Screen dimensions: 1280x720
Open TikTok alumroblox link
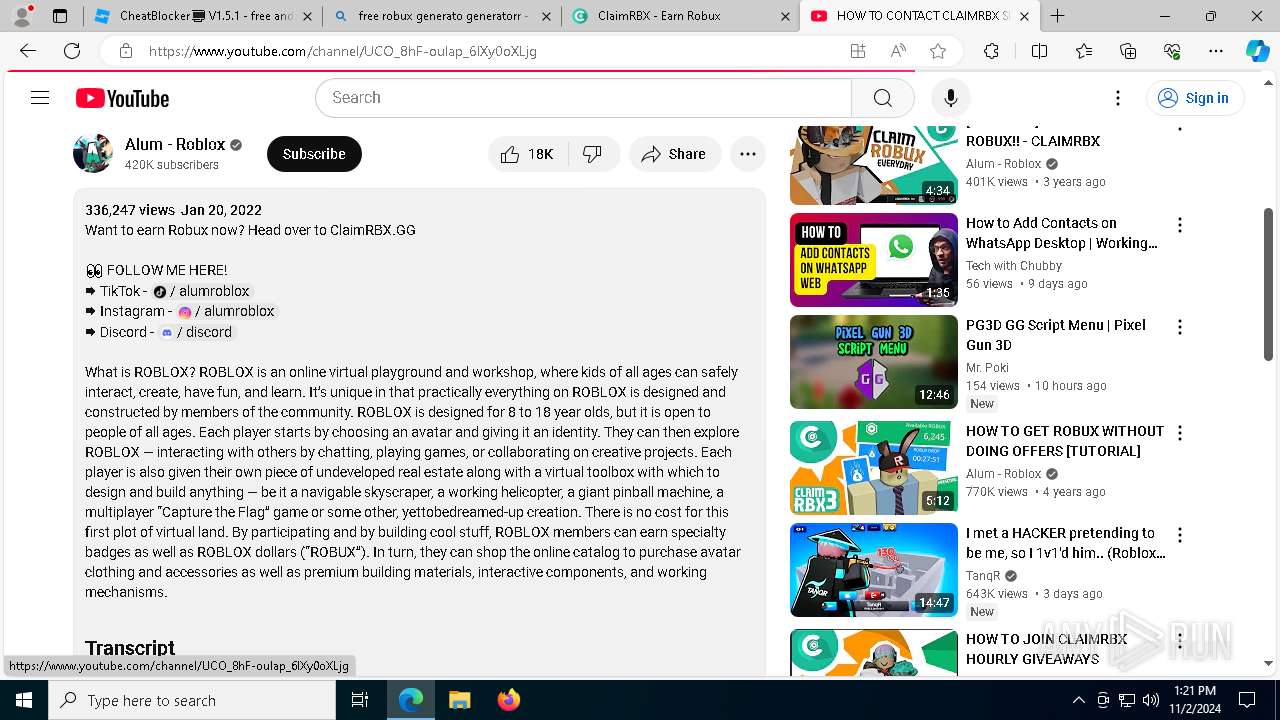coord(201,291)
